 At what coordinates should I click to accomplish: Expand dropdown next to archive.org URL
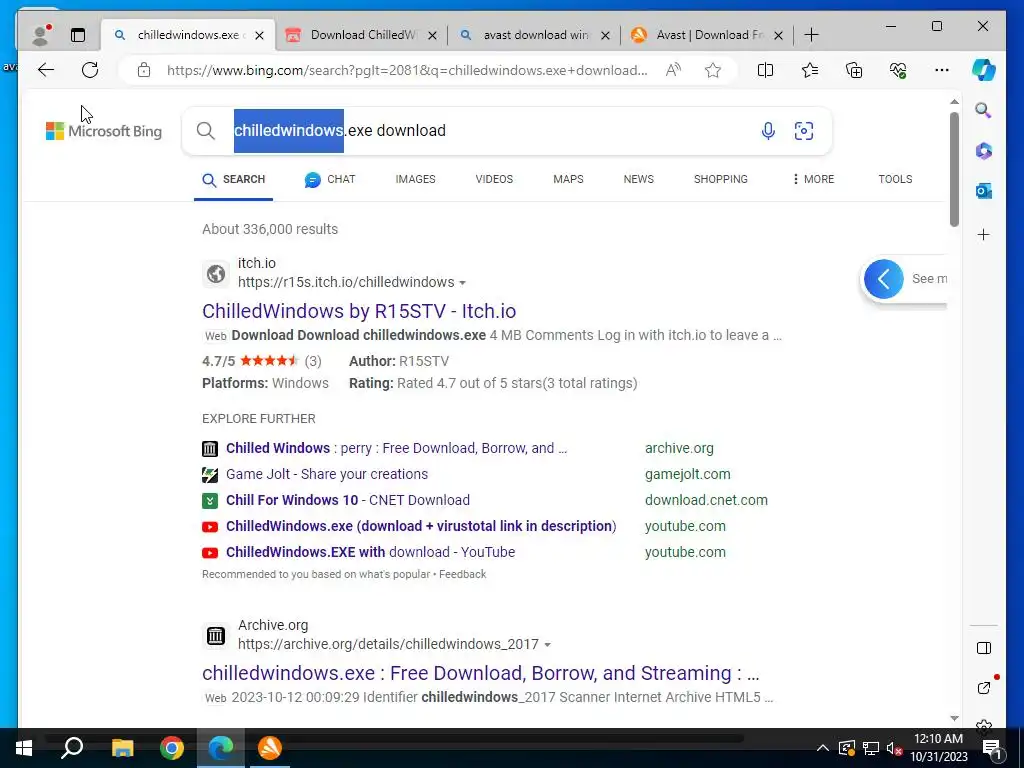click(x=547, y=645)
